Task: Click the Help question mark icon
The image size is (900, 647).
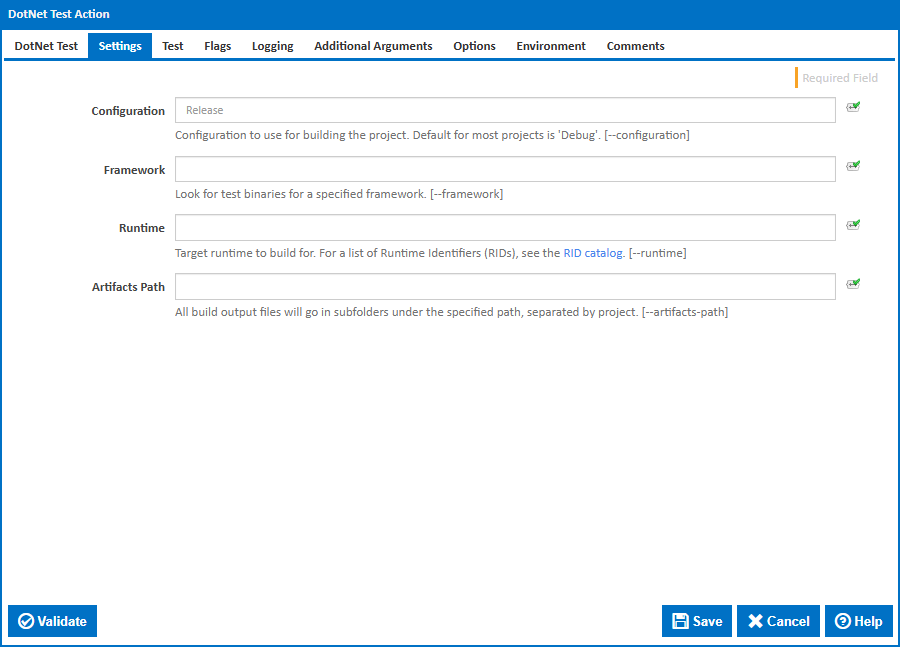Action: [x=843, y=621]
